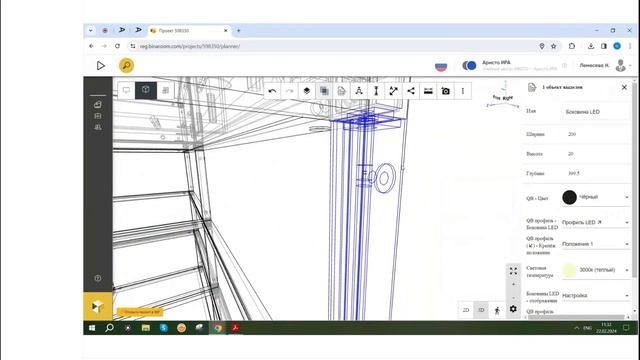The image size is (640, 360).
Task: Open the 3000к light temperature dropdown
Action: [596, 270]
